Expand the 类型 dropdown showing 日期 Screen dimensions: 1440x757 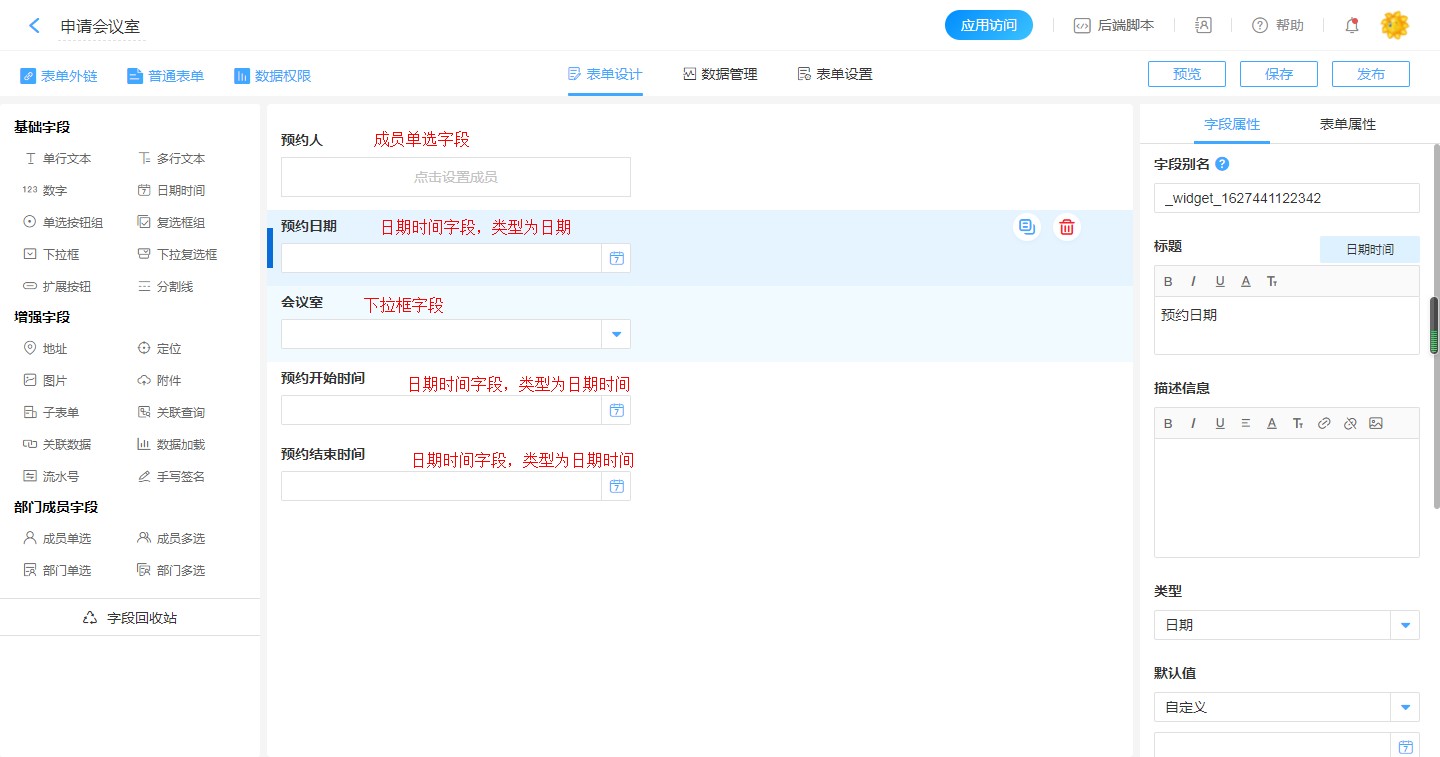point(1405,625)
